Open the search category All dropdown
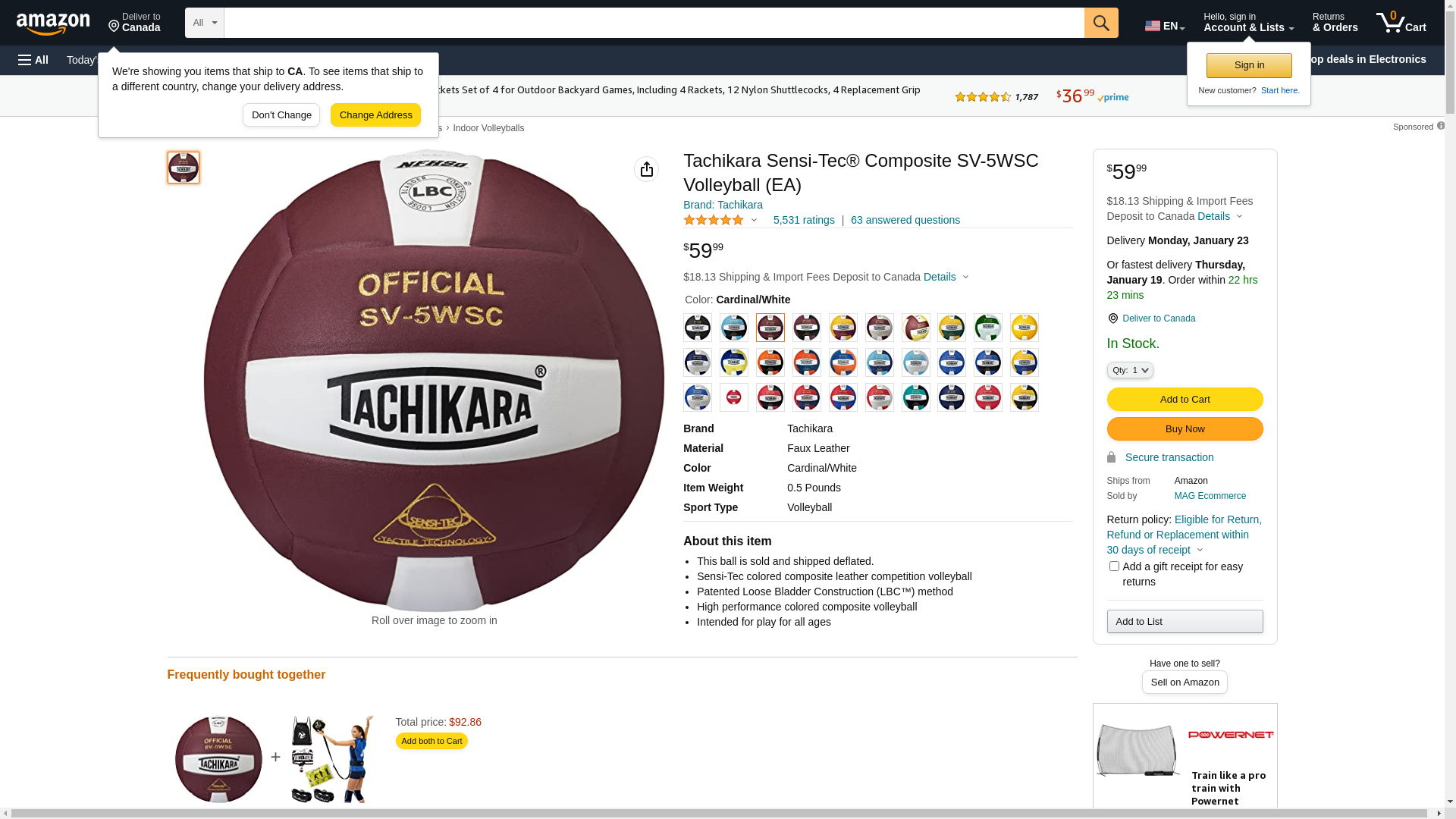This screenshot has width=1456, height=819. [205, 23]
